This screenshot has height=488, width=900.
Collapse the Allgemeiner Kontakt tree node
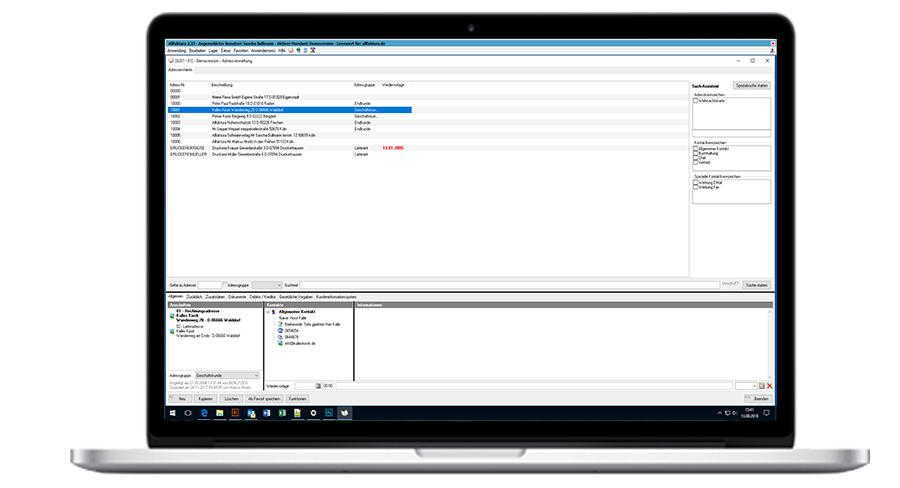pyautogui.click(x=267, y=312)
